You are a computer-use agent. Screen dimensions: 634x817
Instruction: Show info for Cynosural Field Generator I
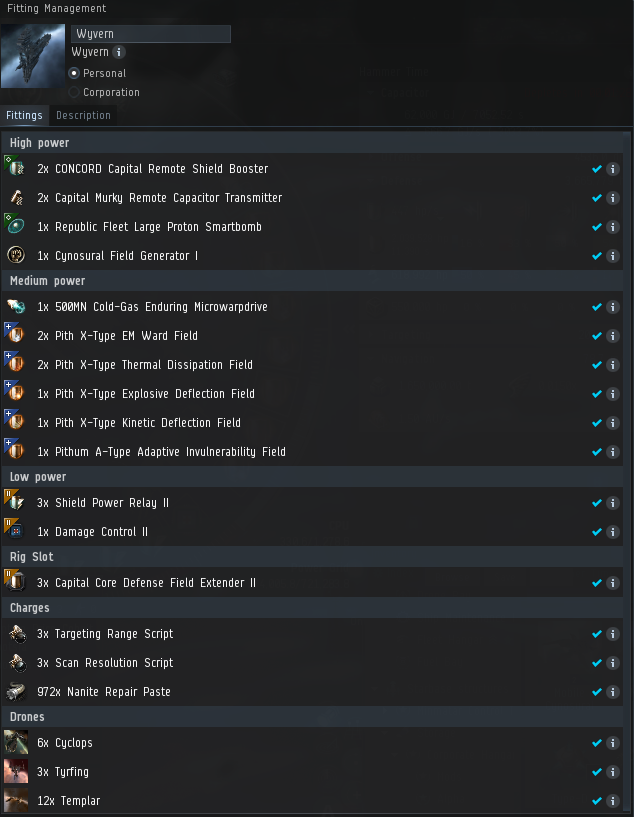pos(613,256)
